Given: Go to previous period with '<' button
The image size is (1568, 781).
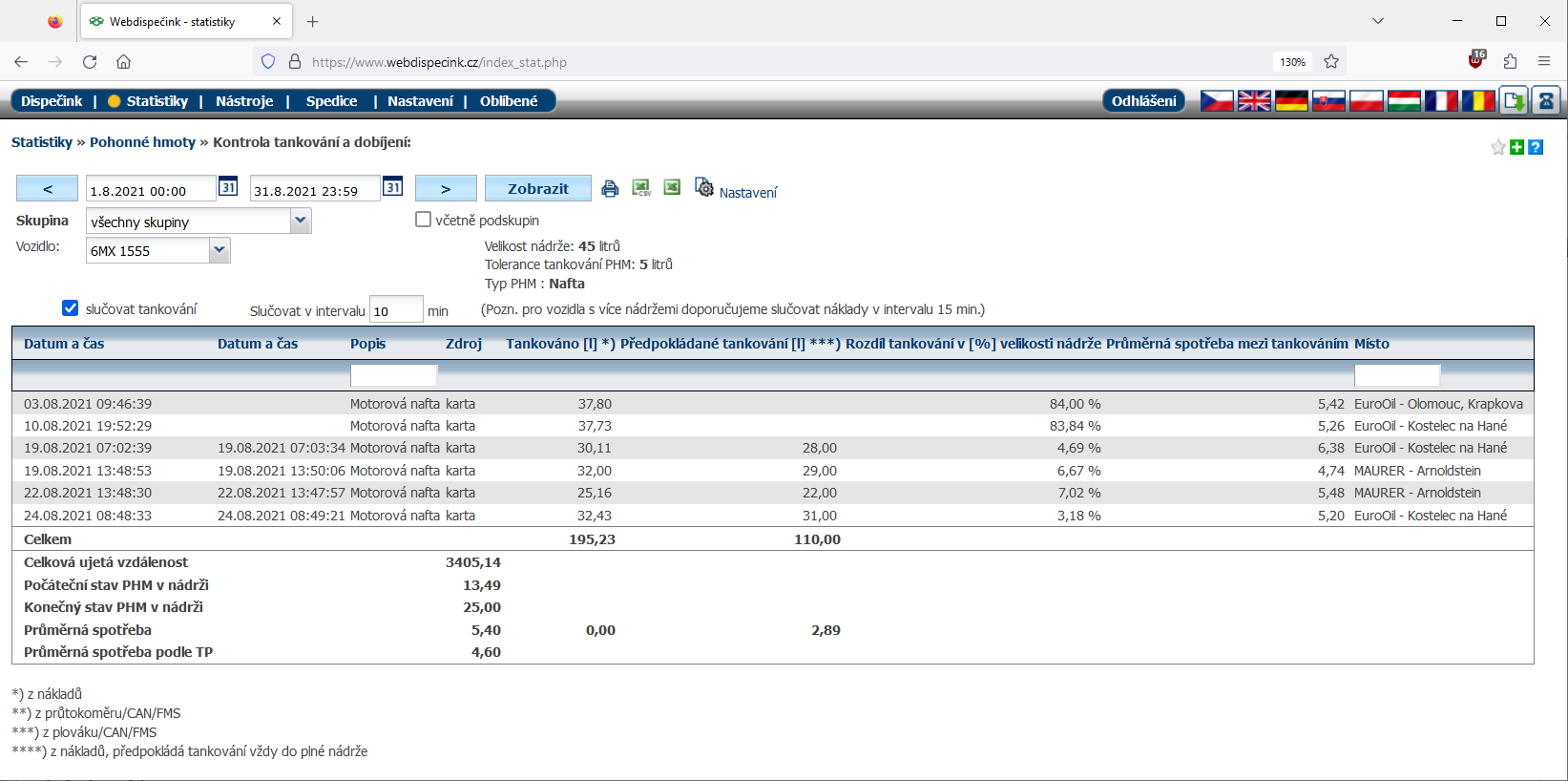Looking at the screenshot, I should (x=47, y=189).
